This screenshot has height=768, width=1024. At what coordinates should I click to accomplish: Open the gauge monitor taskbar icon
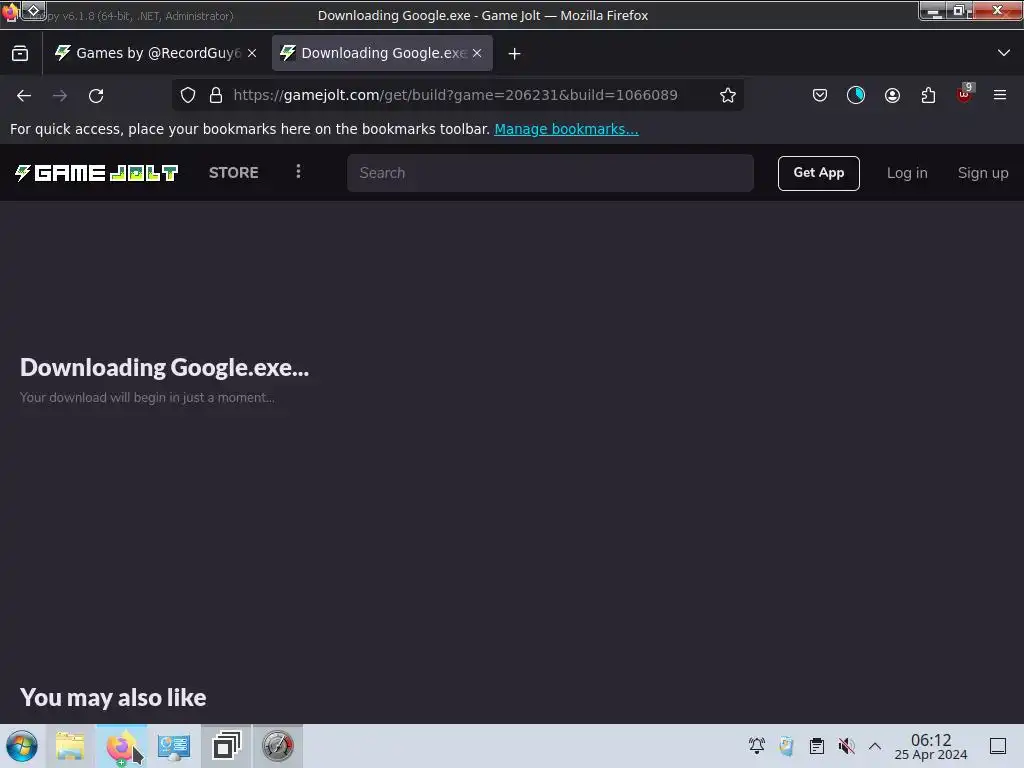click(x=278, y=746)
